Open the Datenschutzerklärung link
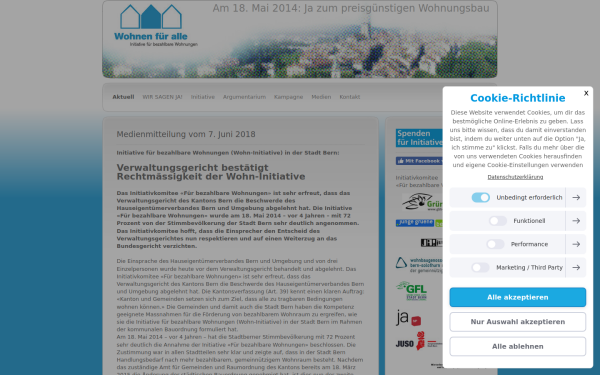 pyautogui.click(x=515, y=177)
